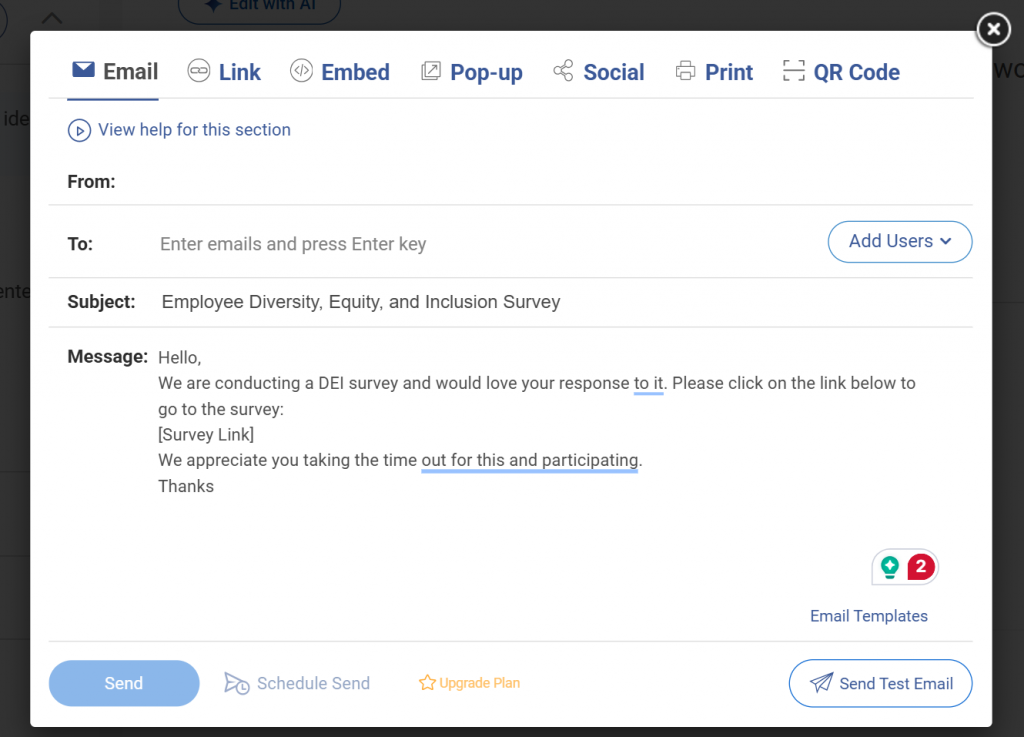Click the Link chain icon
The height and width of the screenshot is (737, 1024).
click(198, 70)
